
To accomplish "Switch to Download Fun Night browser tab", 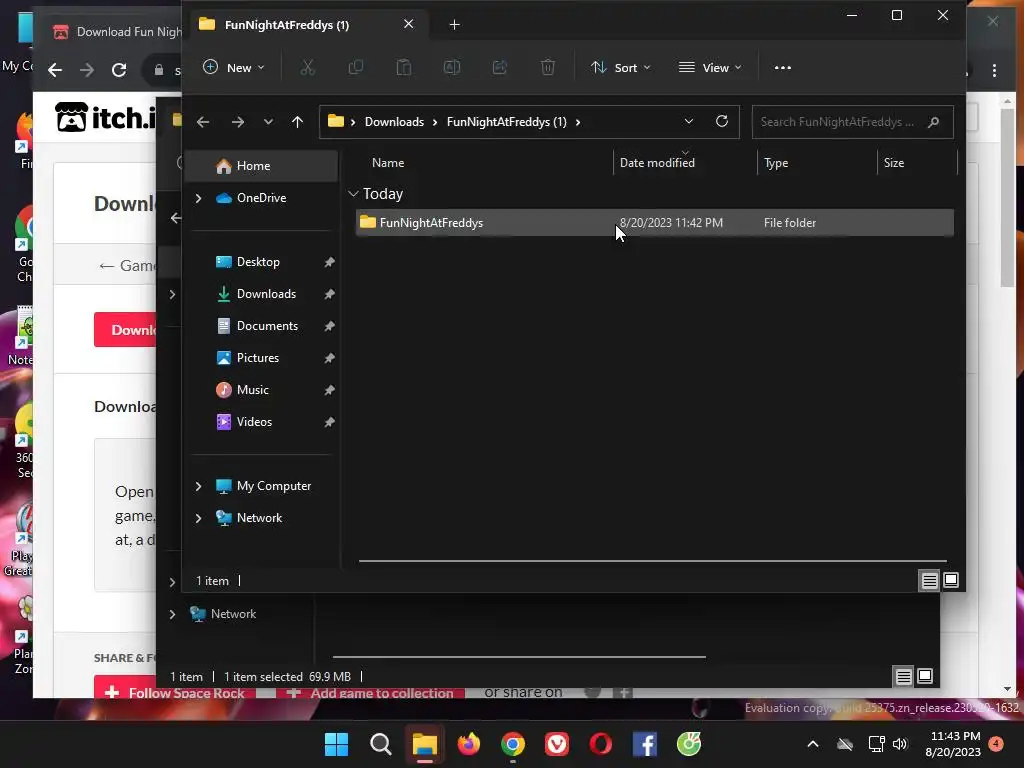I will tap(116, 31).
